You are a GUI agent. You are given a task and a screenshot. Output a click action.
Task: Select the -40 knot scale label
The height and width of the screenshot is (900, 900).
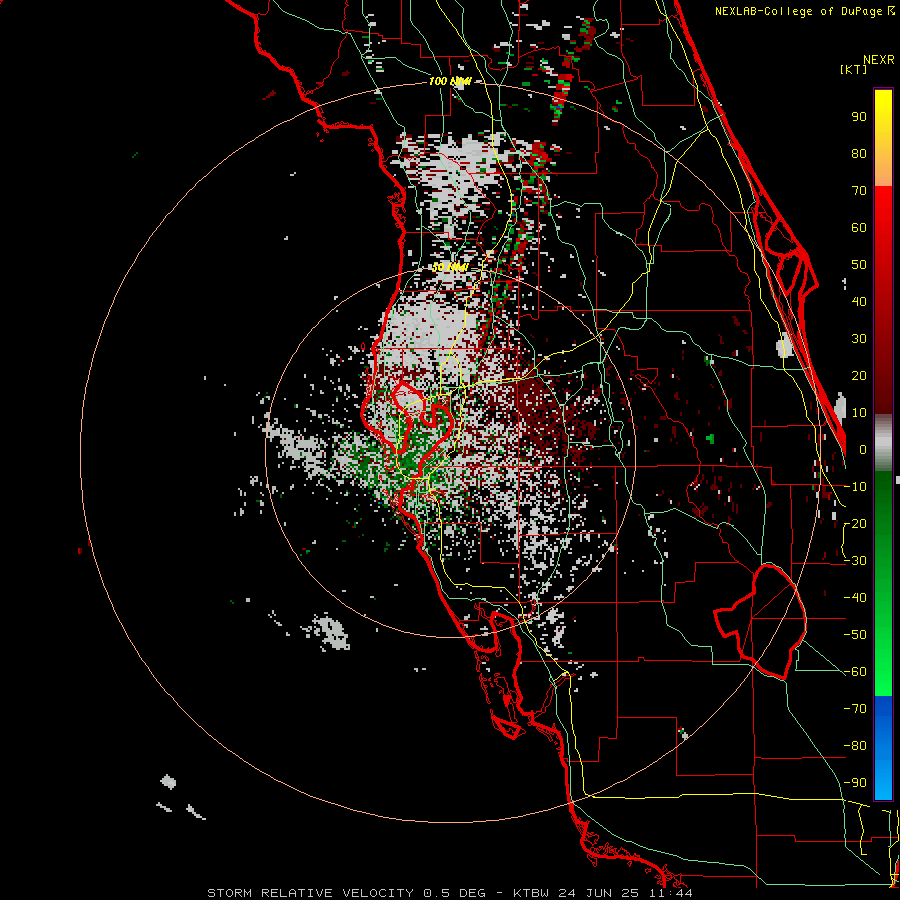[855, 598]
